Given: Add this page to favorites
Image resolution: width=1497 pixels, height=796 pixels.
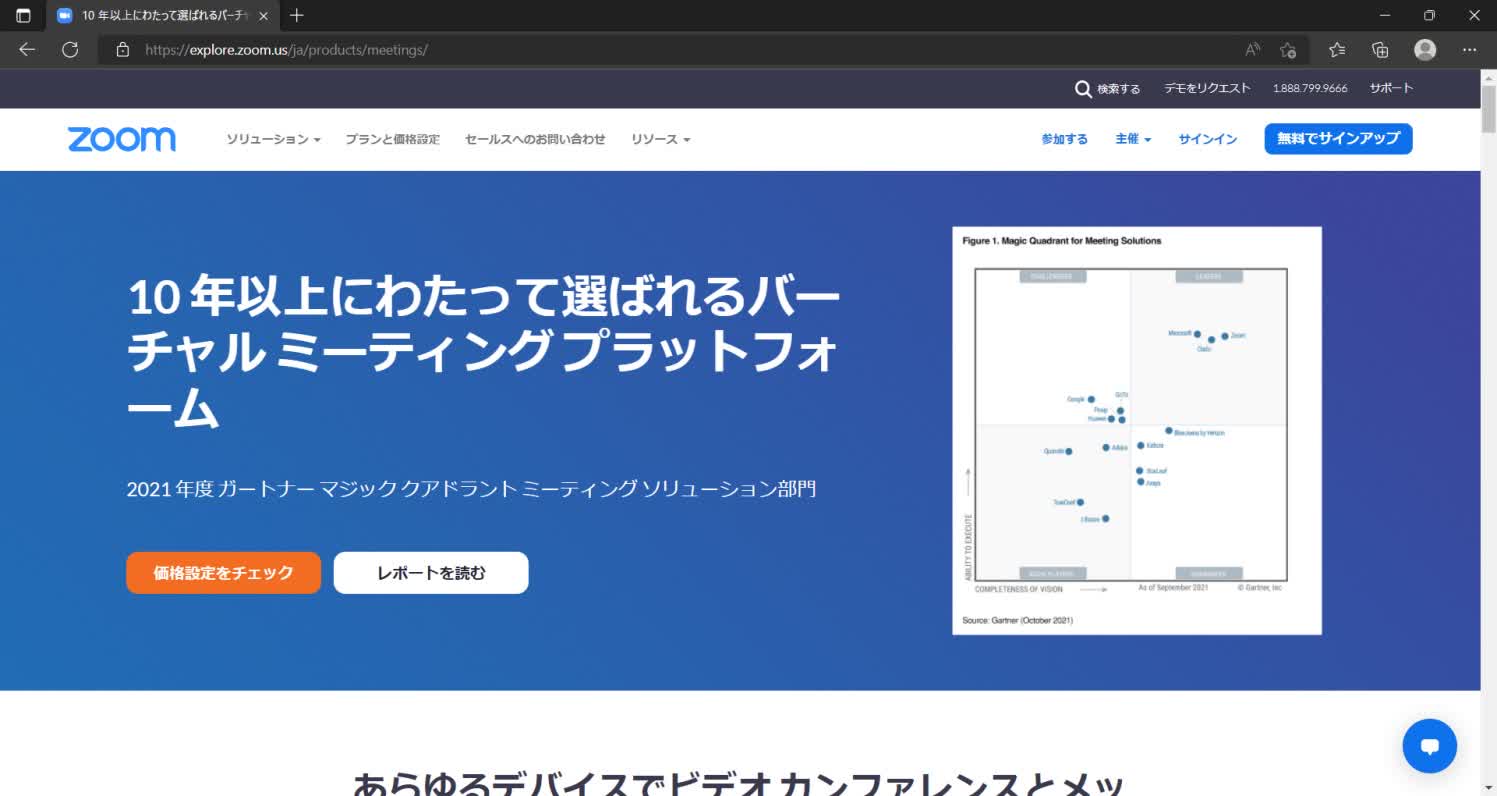Looking at the screenshot, I should (1288, 49).
